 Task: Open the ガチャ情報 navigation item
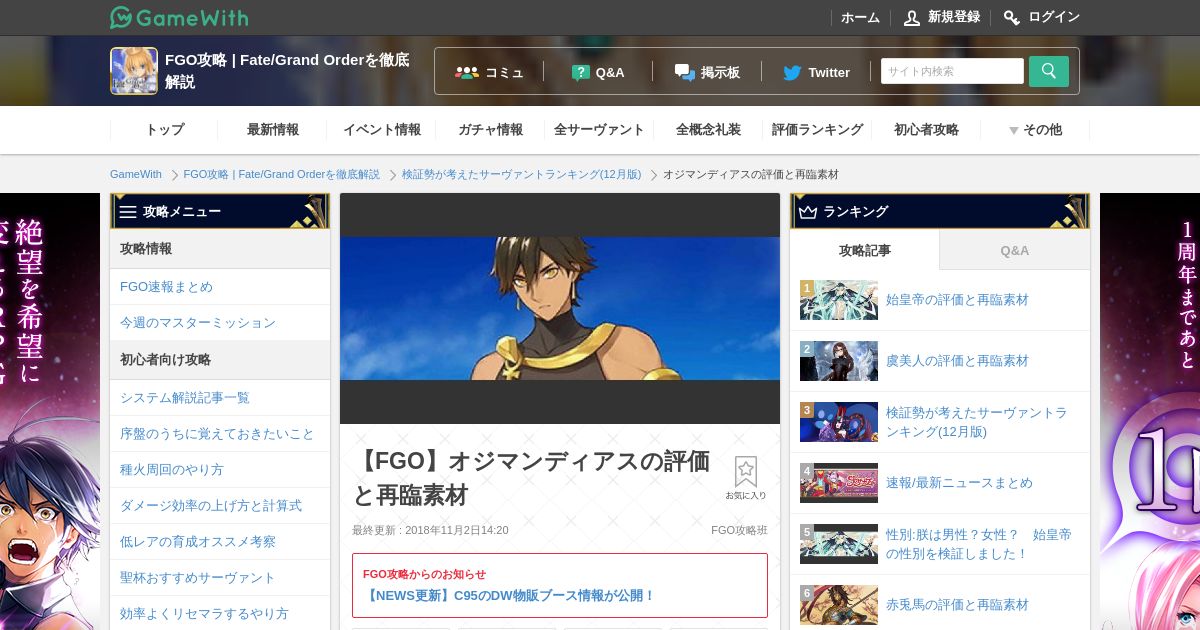point(491,130)
